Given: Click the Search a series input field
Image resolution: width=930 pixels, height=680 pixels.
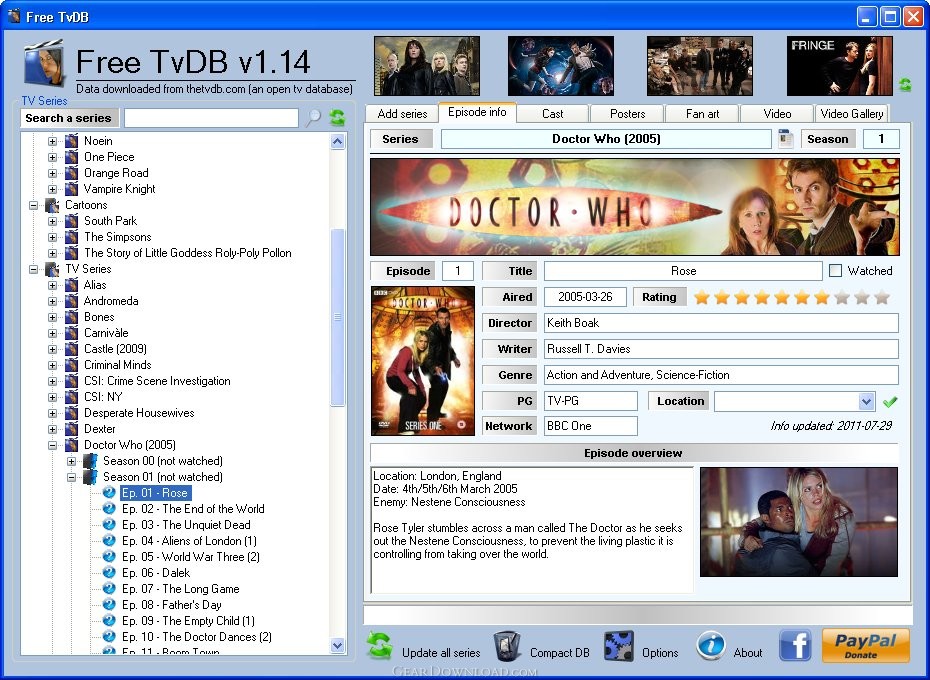Looking at the screenshot, I should (x=211, y=118).
